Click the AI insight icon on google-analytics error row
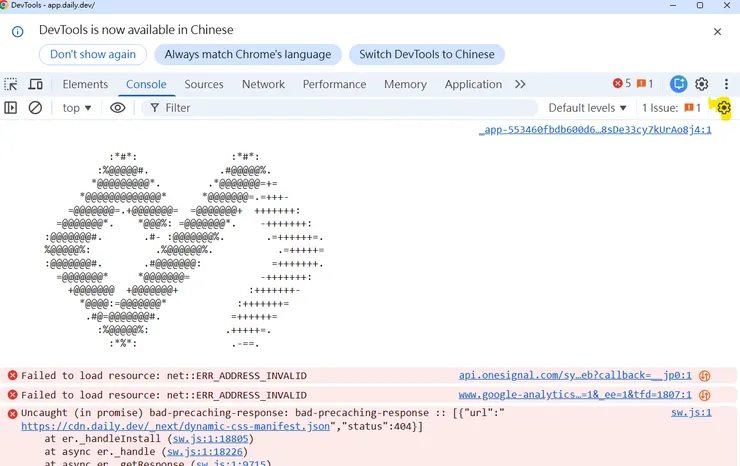The width and height of the screenshot is (740, 466). coord(705,395)
